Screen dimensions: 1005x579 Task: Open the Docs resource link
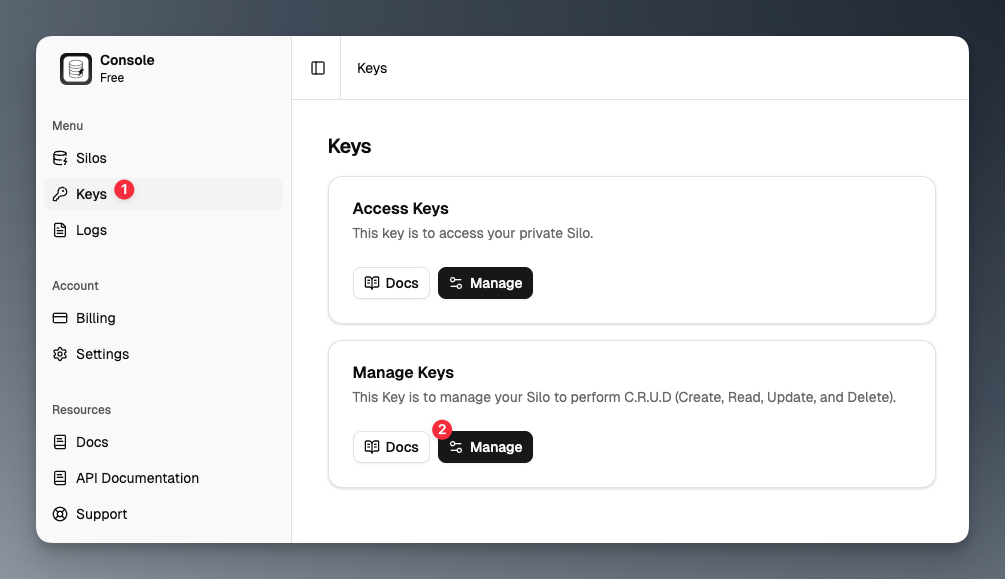[x=92, y=442]
